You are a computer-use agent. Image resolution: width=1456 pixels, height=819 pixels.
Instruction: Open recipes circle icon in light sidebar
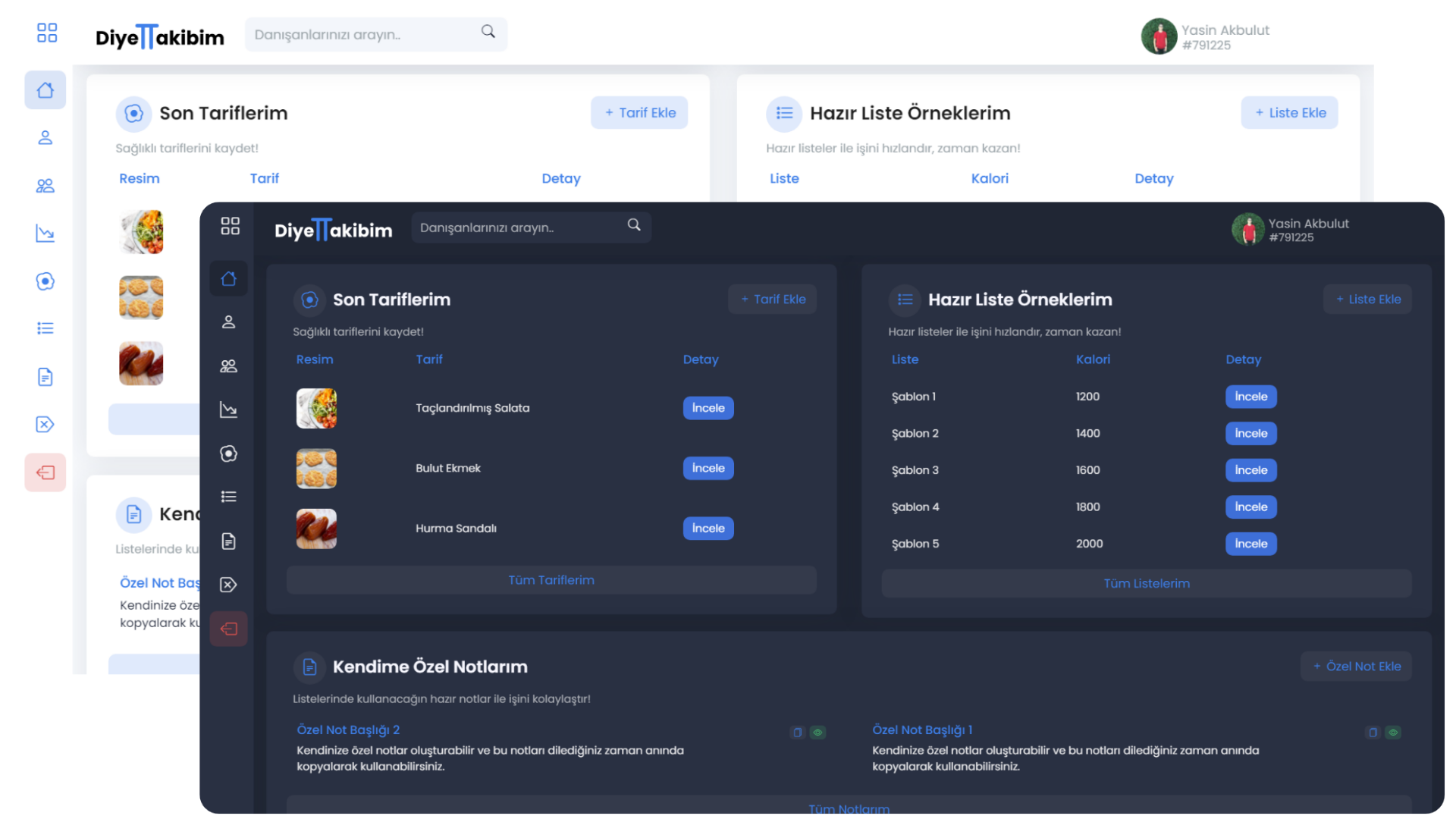tap(45, 281)
